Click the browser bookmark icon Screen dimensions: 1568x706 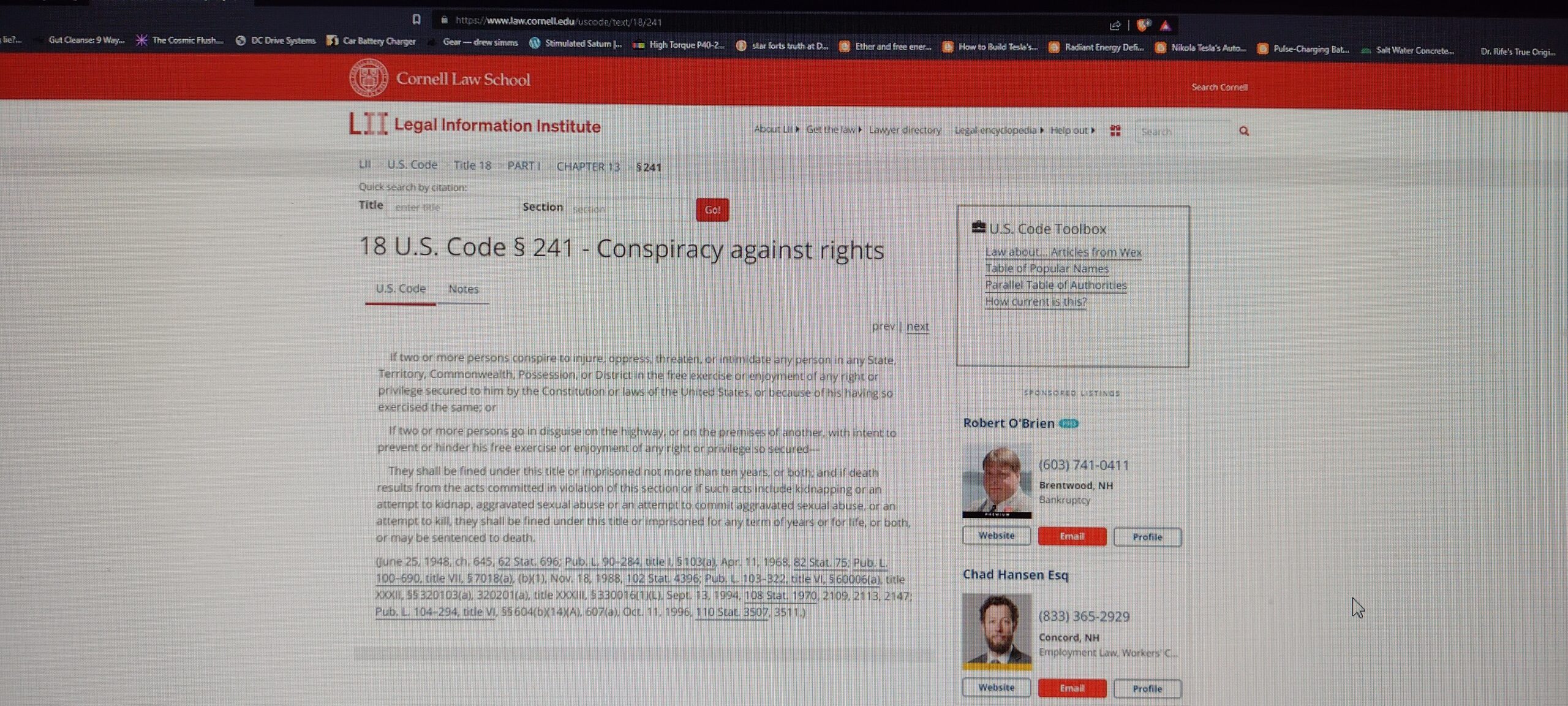tap(417, 20)
